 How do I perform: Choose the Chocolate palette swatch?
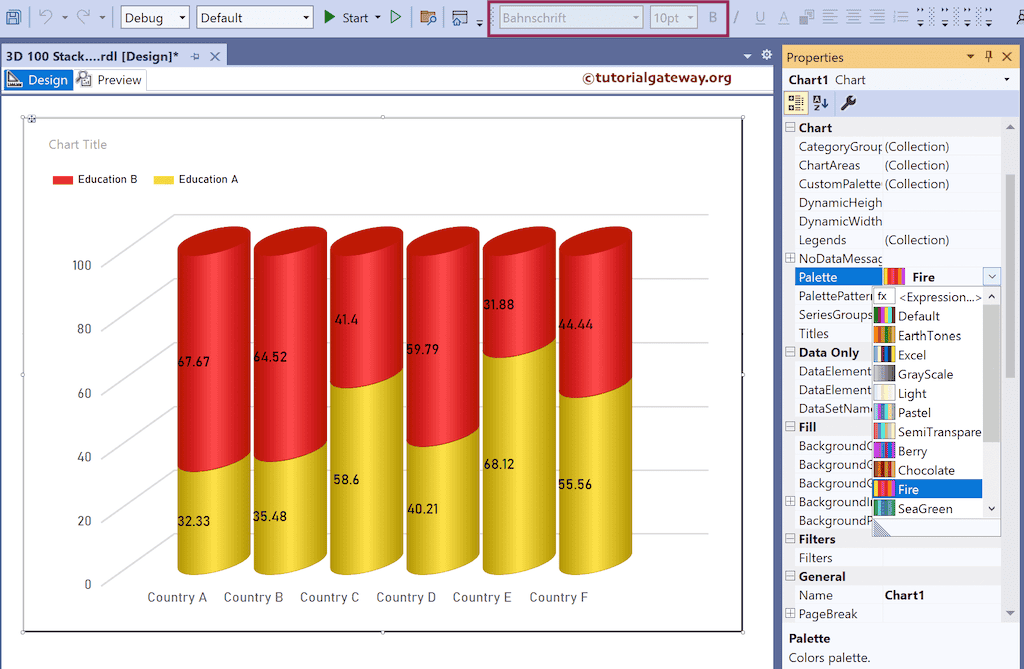(x=926, y=470)
